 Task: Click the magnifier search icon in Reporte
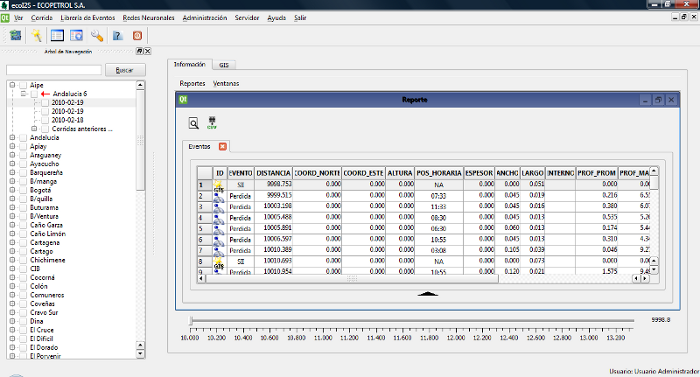pyautogui.click(x=193, y=123)
